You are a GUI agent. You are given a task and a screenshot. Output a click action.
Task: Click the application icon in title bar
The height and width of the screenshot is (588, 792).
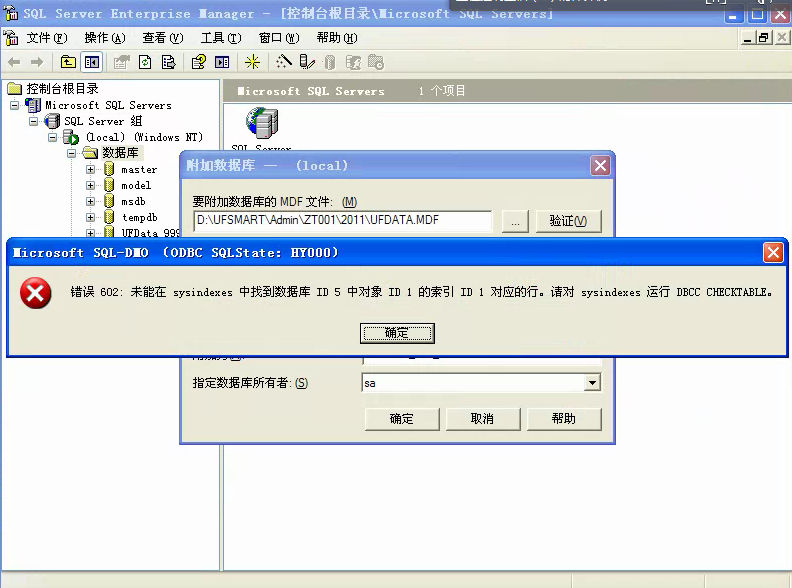[x=11, y=13]
